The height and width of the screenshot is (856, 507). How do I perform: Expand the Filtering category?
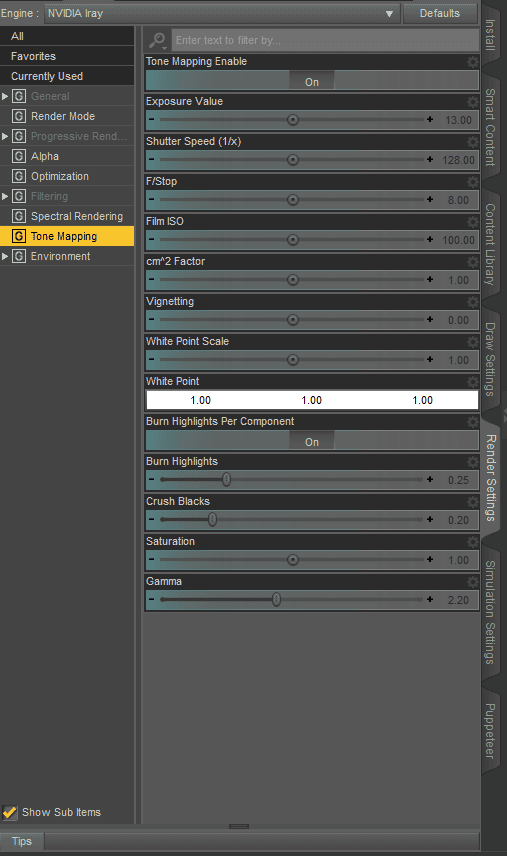pos(5,197)
